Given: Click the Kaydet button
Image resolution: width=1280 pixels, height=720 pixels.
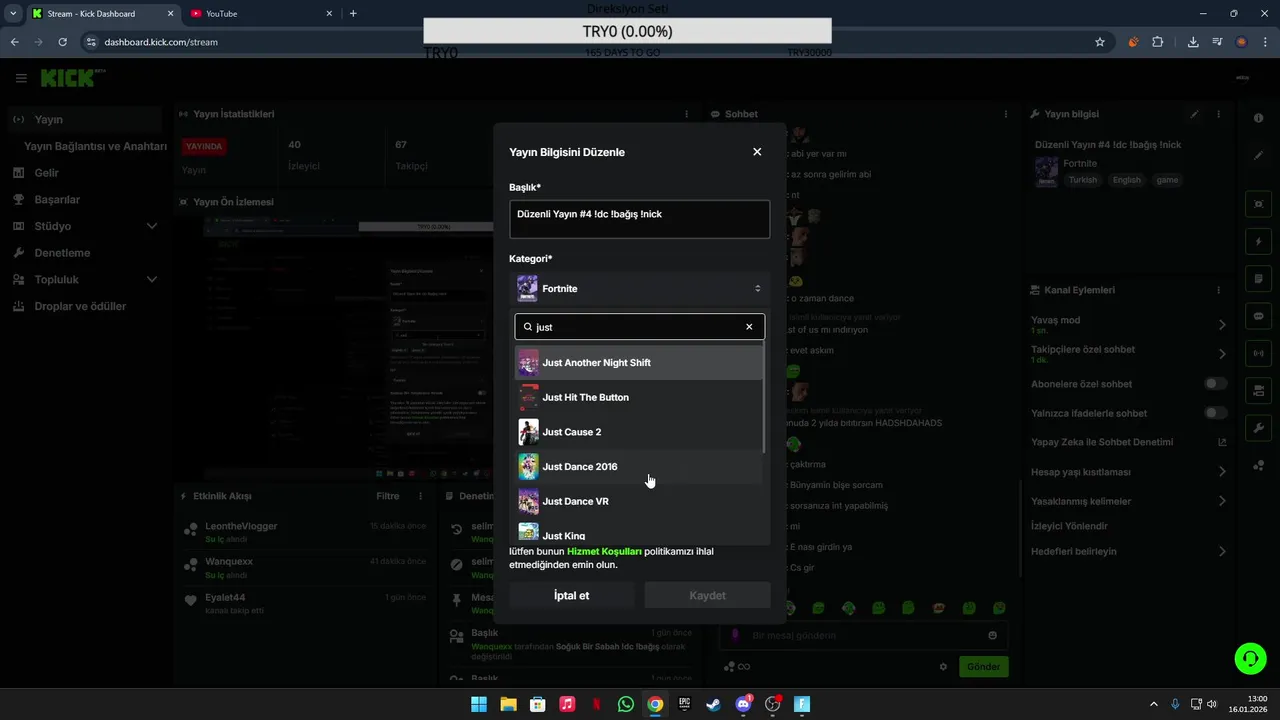Looking at the screenshot, I should coord(707,595).
